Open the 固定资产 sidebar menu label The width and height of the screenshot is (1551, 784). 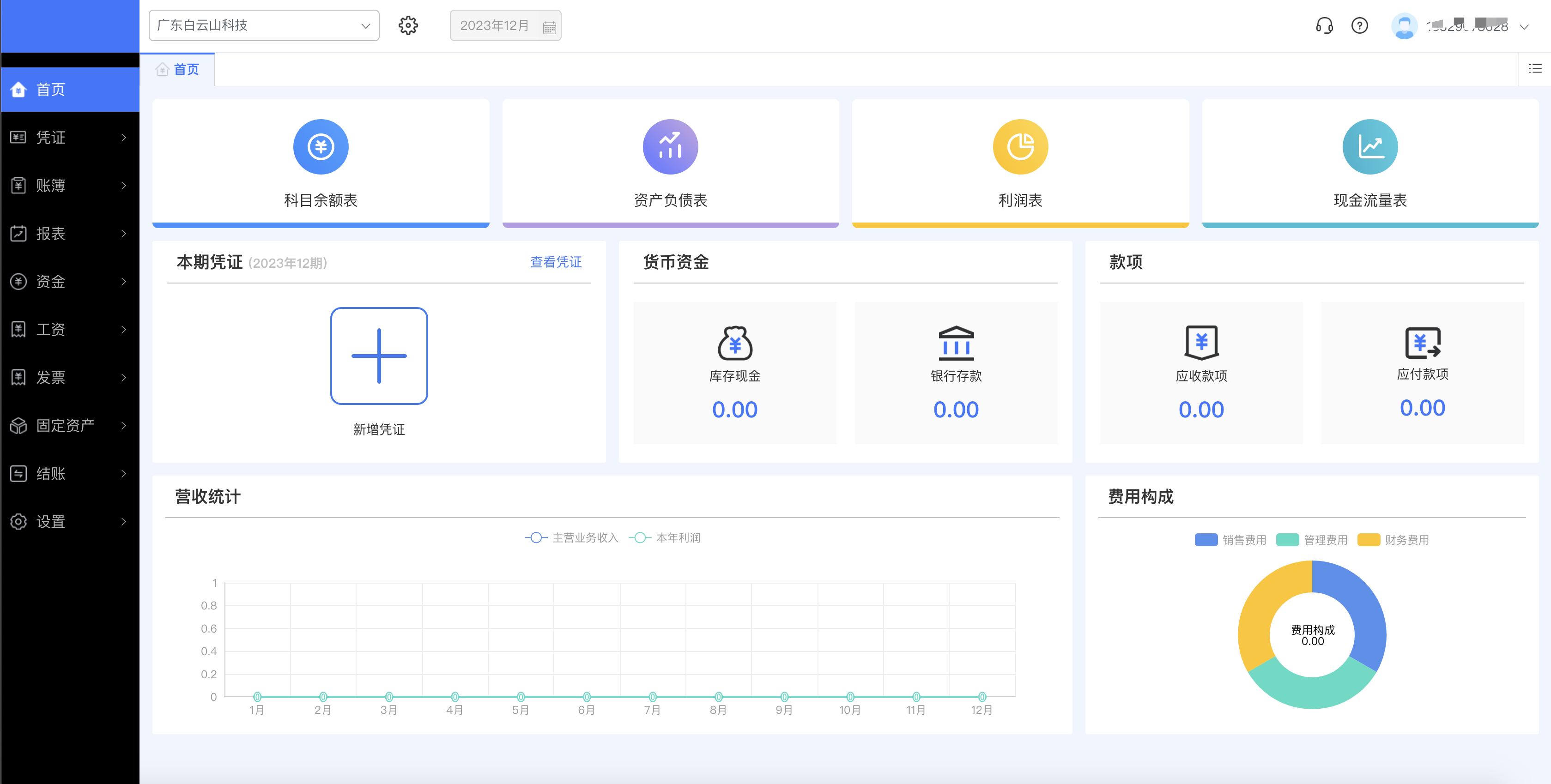[65, 425]
